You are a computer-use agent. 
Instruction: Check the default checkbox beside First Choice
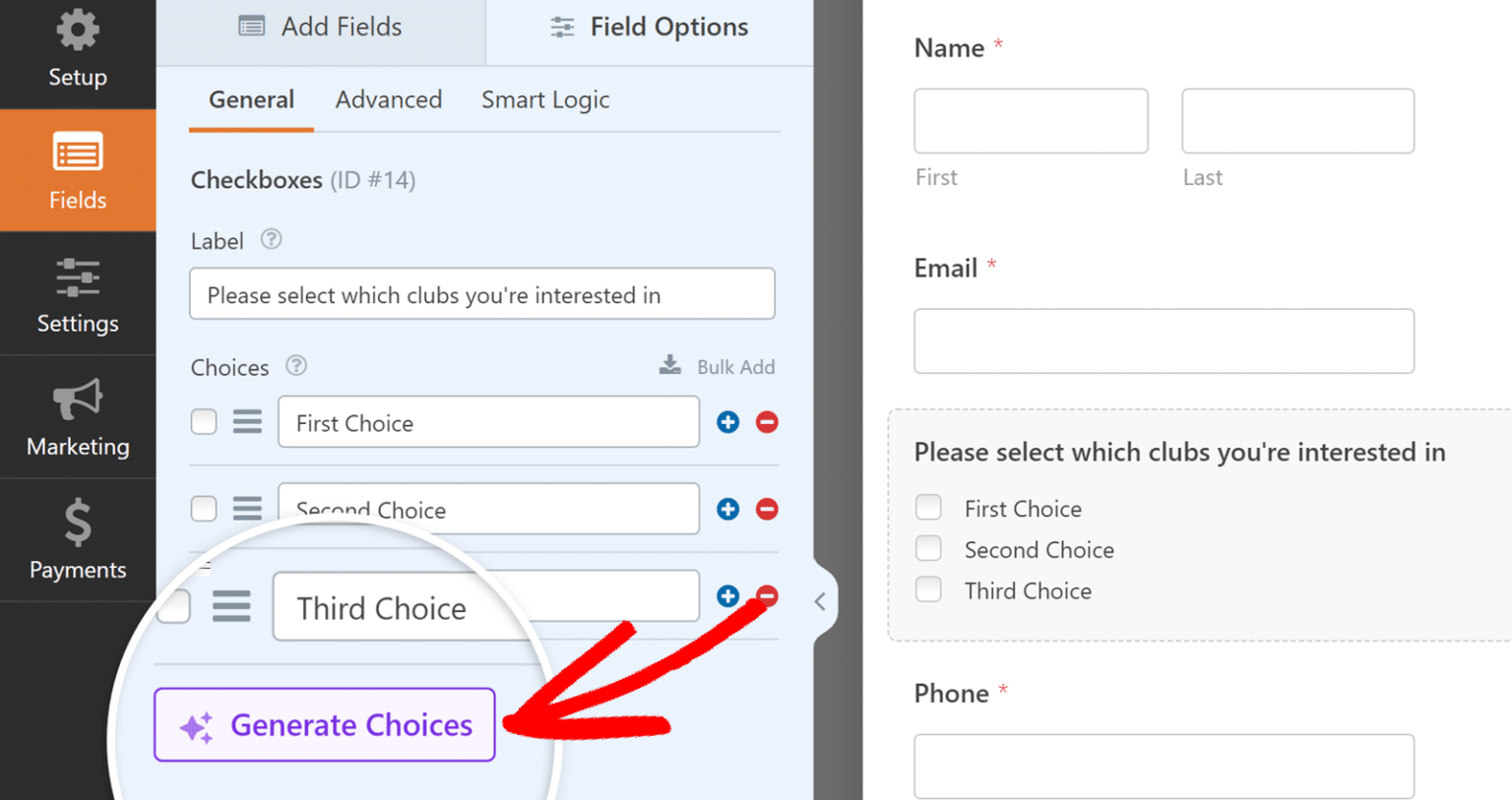pyautogui.click(x=203, y=421)
